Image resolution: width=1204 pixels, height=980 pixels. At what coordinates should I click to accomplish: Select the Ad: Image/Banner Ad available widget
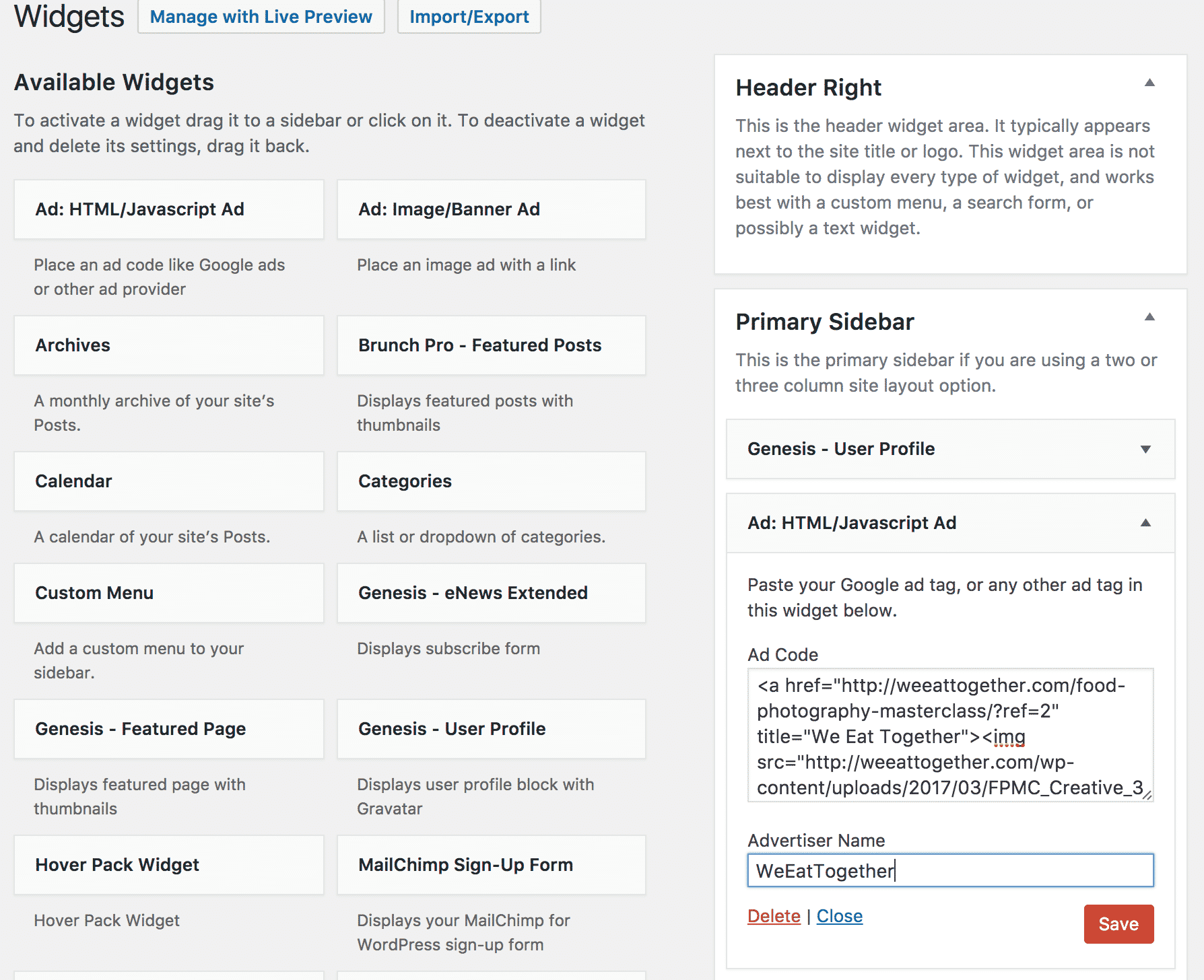492,209
